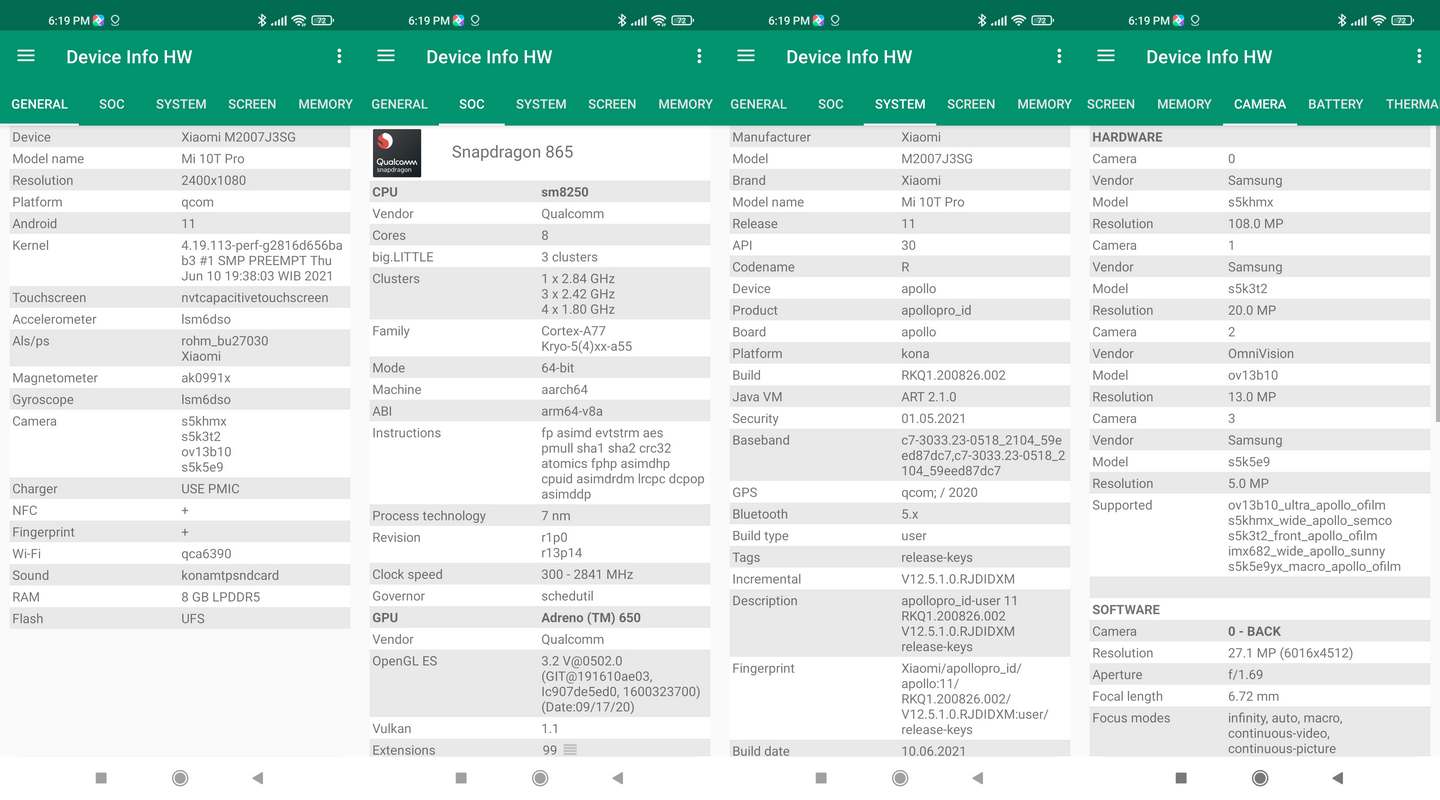Switch to MEMORY tab on the SoC screen

click(686, 104)
